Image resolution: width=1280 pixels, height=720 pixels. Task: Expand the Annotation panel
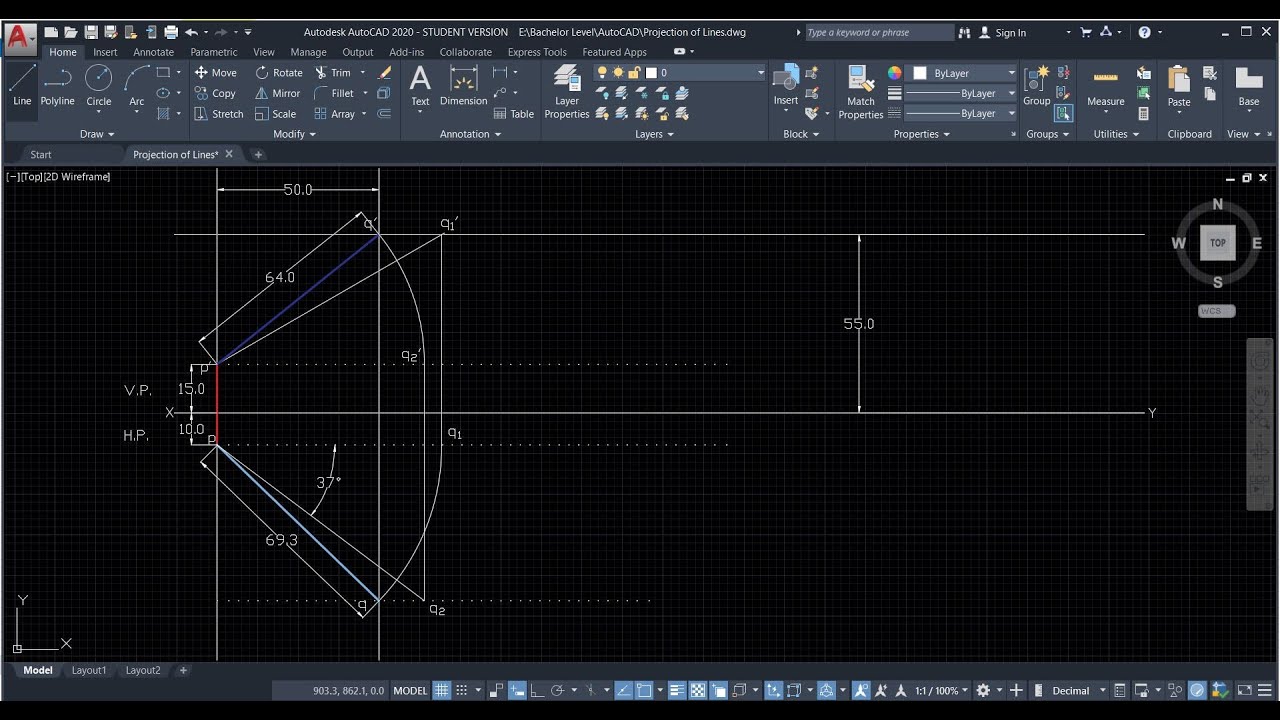coord(471,134)
